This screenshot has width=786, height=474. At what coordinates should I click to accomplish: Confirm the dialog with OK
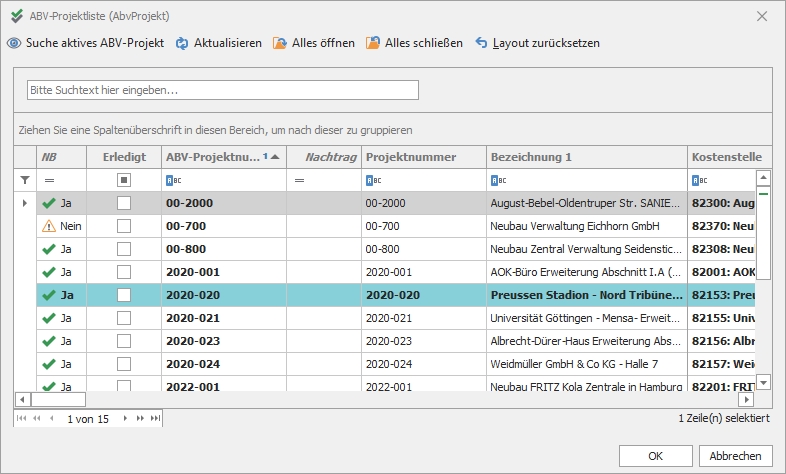(x=655, y=455)
